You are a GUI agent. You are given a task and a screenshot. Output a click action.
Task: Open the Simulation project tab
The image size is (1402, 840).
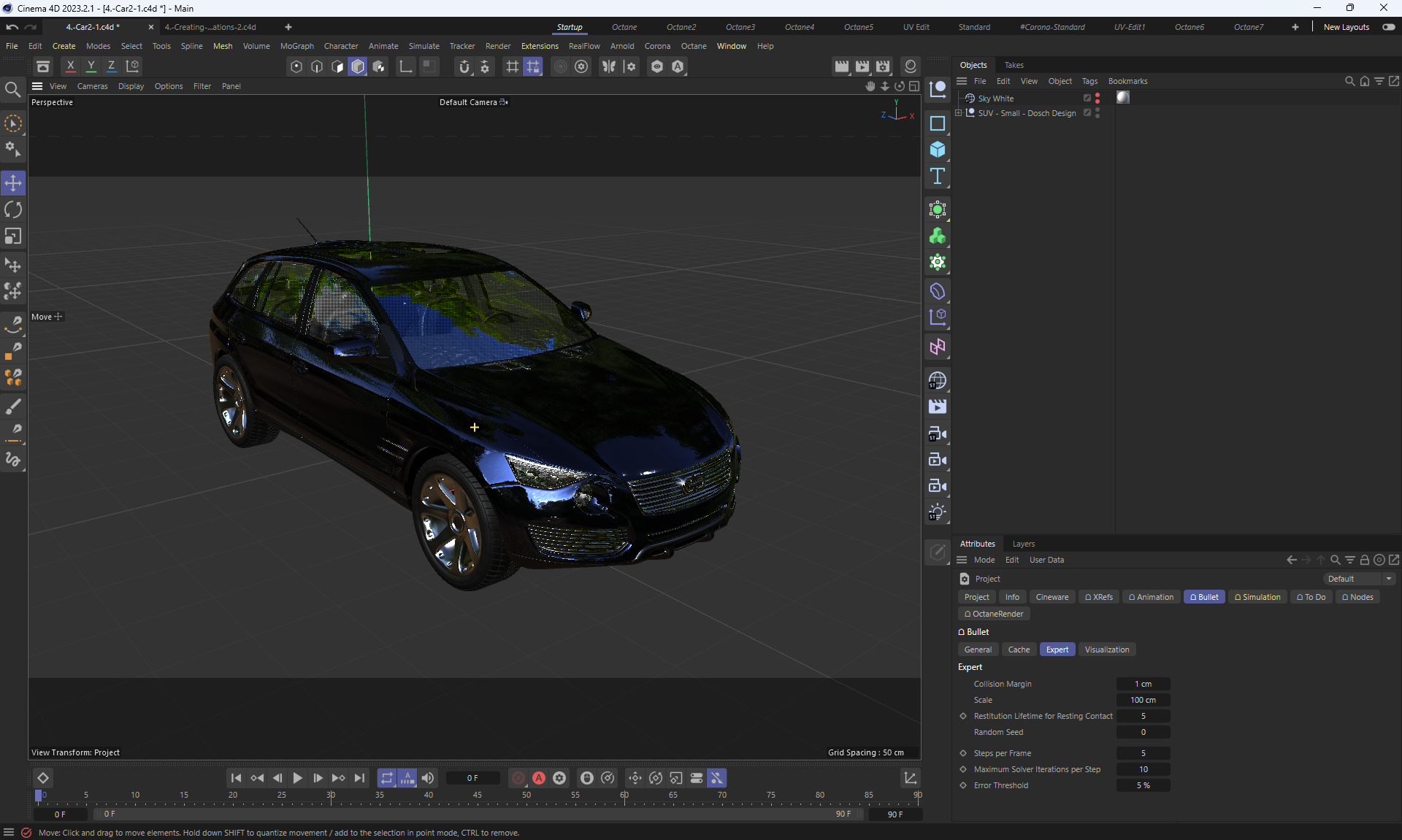[1257, 597]
